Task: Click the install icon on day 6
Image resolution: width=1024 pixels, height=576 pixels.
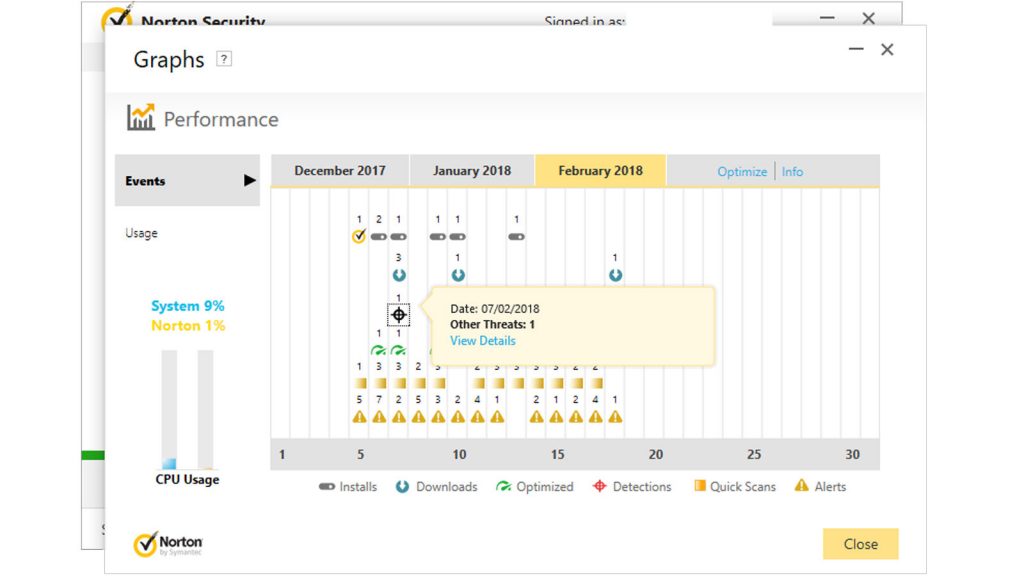Action: [x=379, y=237]
